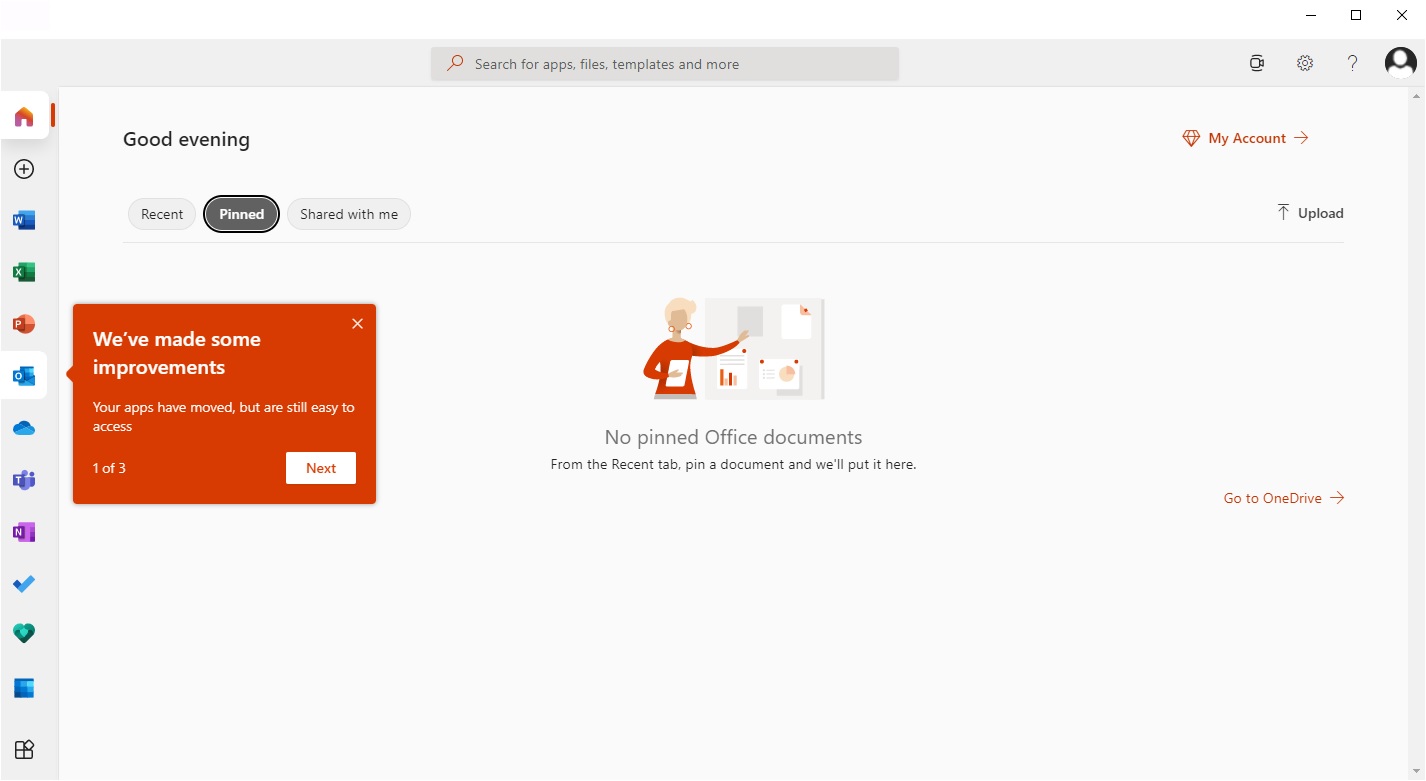The height and width of the screenshot is (781, 1426).
Task: Open PowerPoint from the sidebar
Action: click(24, 323)
